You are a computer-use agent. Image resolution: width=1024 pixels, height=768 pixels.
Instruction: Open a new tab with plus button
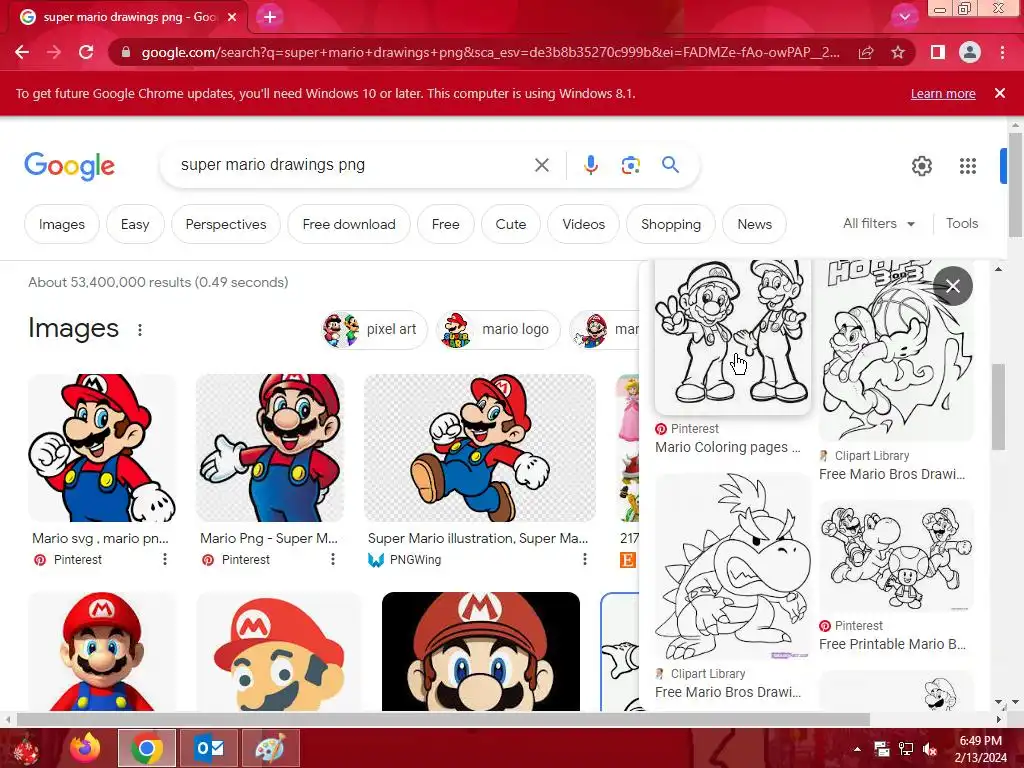pyautogui.click(x=270, y=17)
